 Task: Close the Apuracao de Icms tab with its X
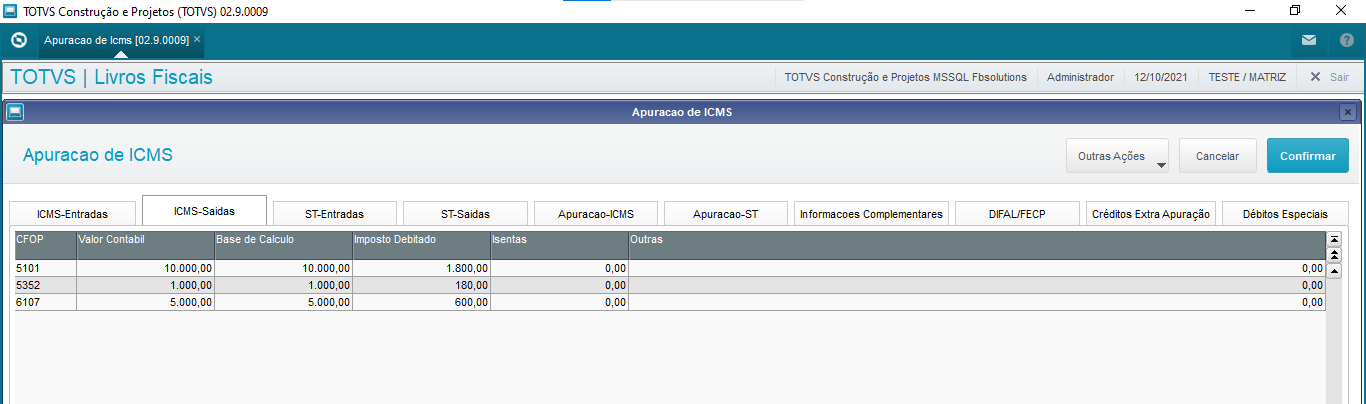[197, 39]
